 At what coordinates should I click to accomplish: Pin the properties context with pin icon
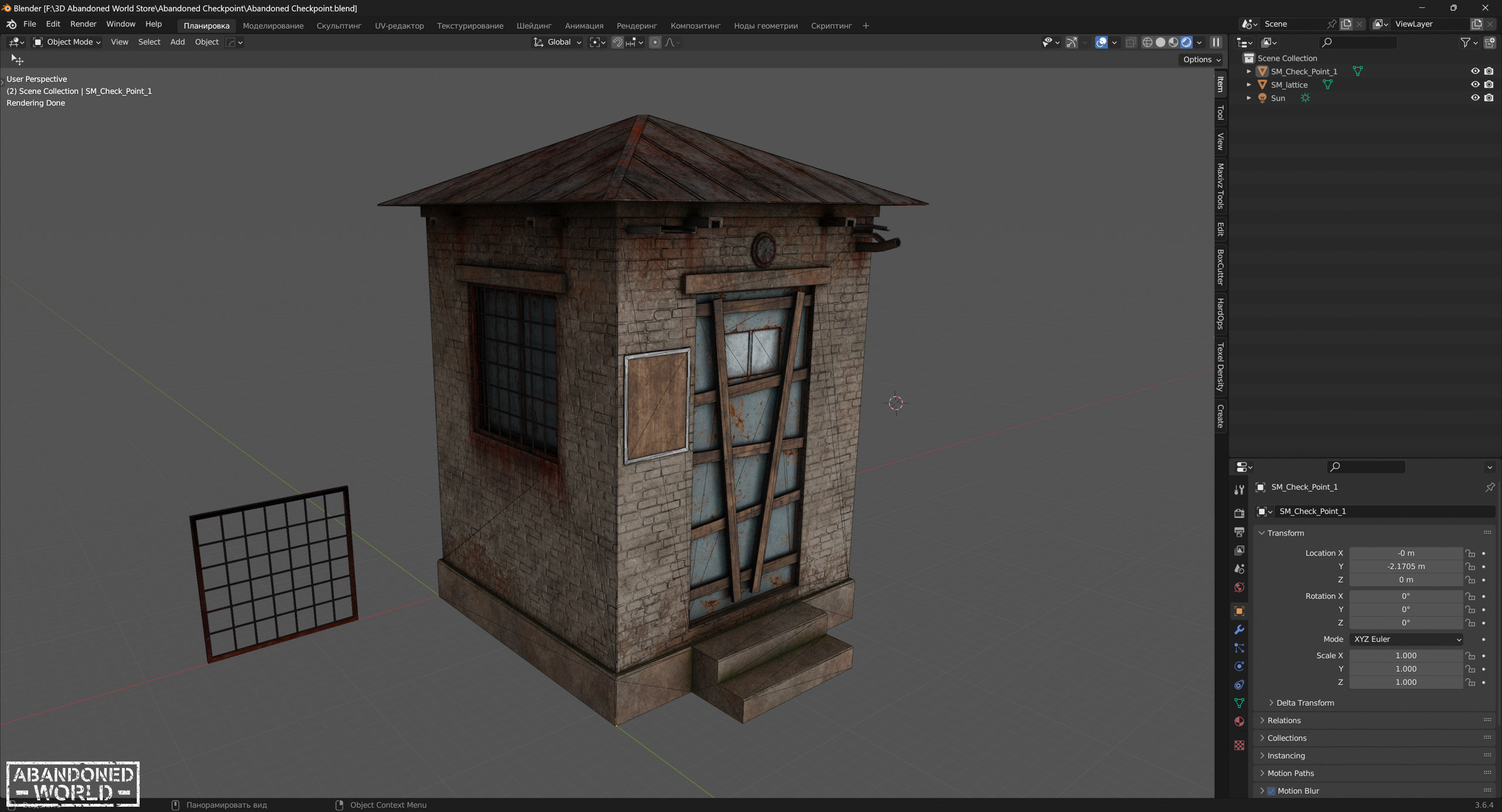coord(1490,487)
